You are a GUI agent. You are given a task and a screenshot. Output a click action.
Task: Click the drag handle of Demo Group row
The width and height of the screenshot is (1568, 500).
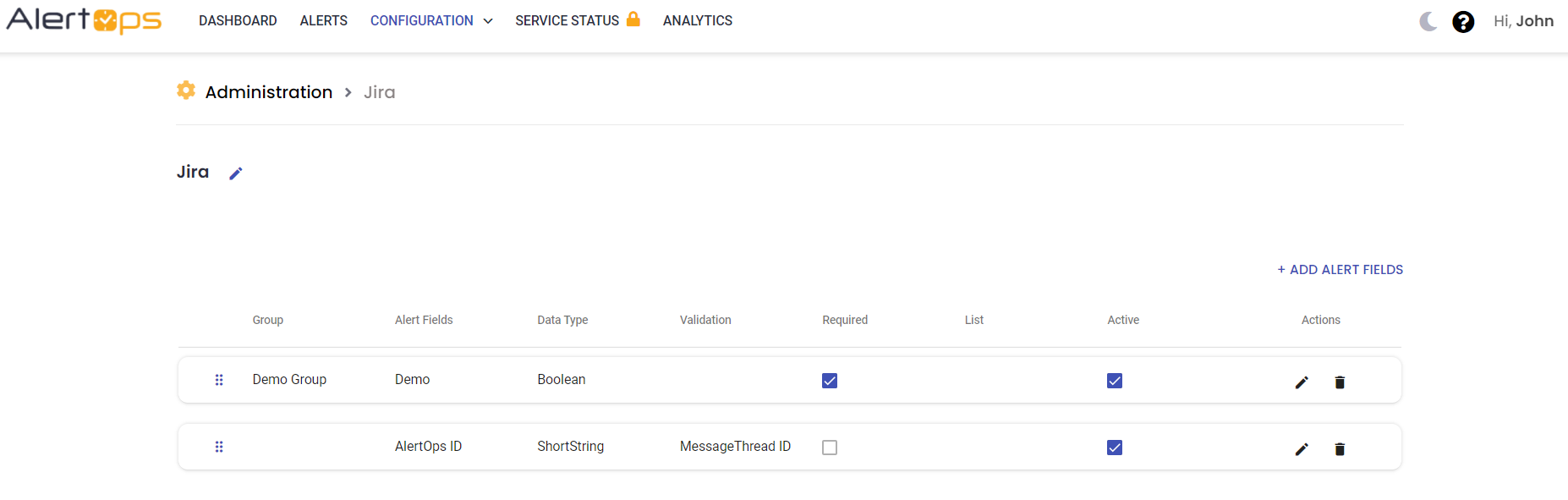point(219,380)
